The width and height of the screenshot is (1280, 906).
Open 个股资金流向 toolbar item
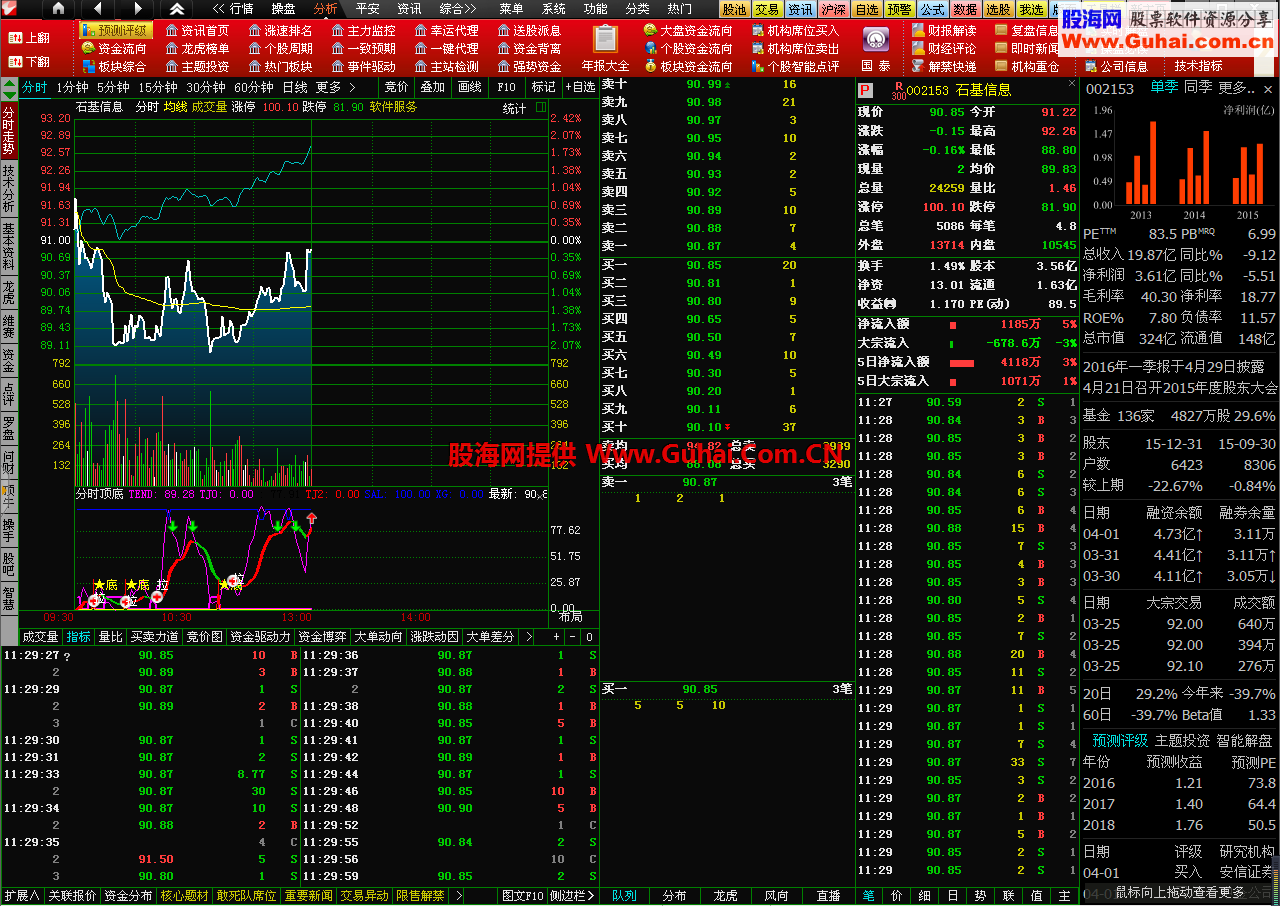688,48
